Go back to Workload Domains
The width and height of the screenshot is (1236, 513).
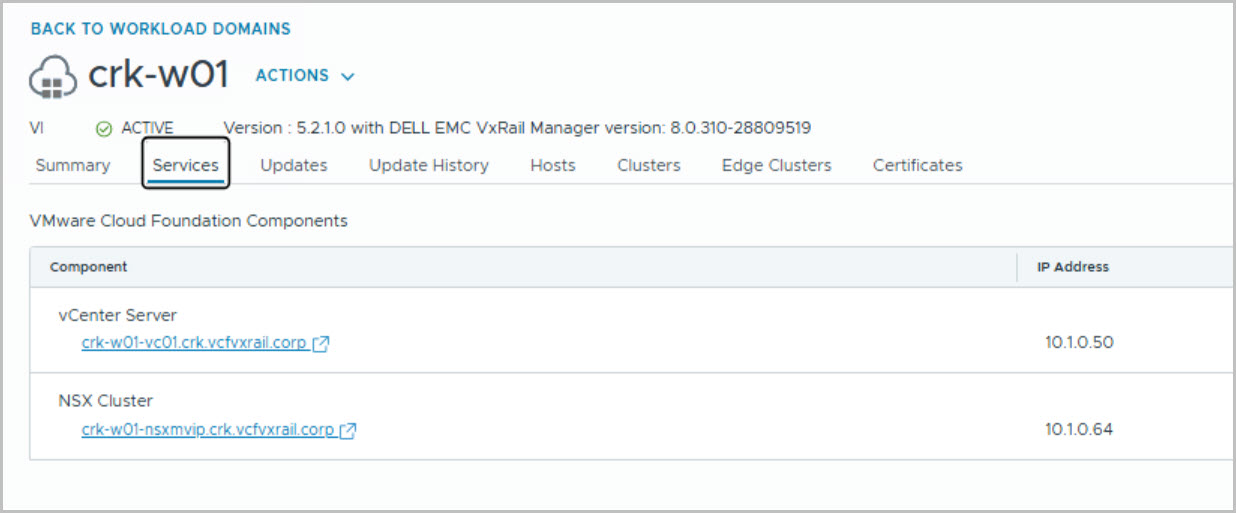(161, 29)
